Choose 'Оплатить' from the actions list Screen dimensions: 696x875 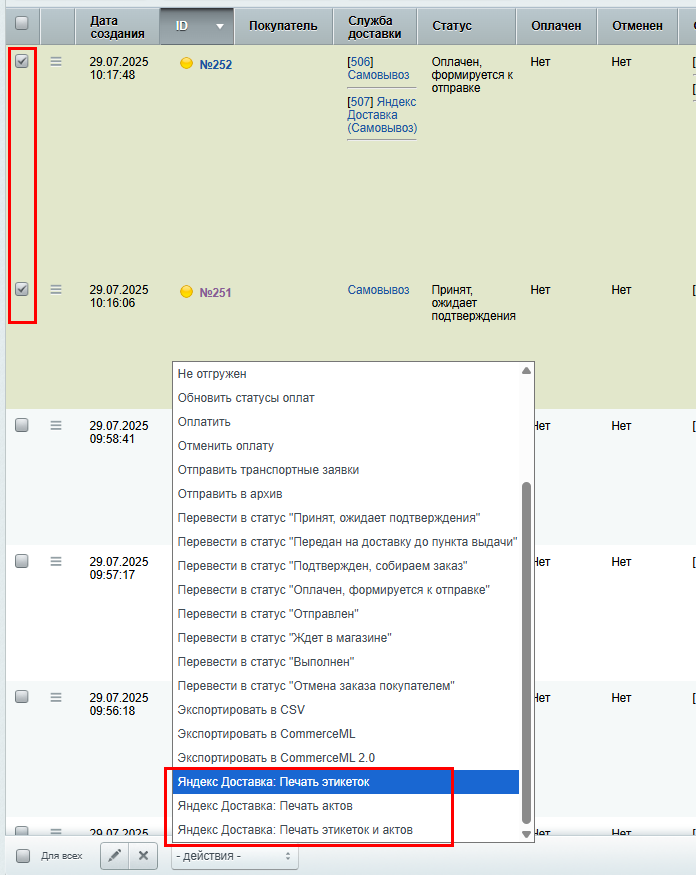[x=345, y=422]
